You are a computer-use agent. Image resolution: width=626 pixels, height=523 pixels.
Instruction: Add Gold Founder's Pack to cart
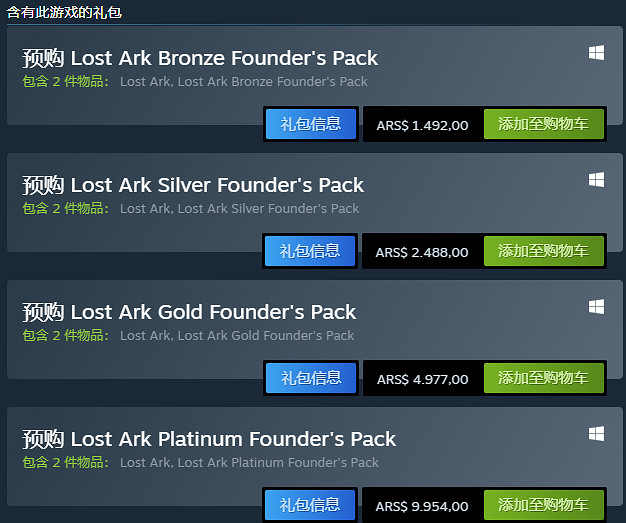click(544, 378)
